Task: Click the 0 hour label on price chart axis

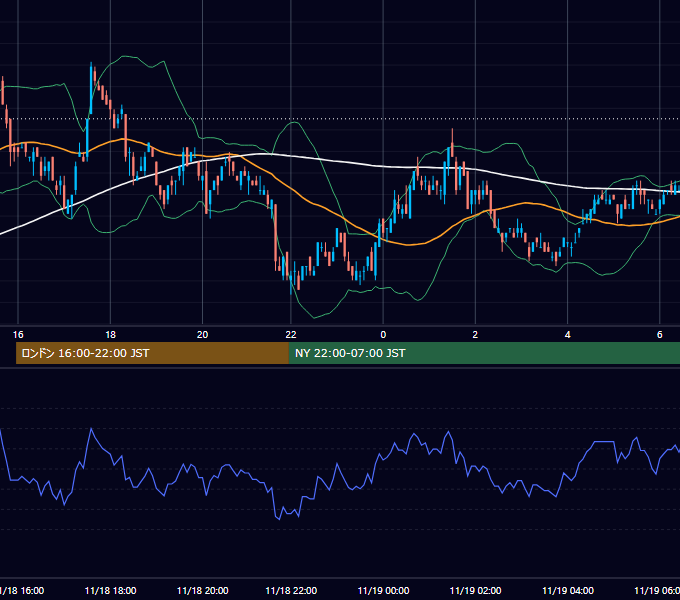Action: (383, 335)
